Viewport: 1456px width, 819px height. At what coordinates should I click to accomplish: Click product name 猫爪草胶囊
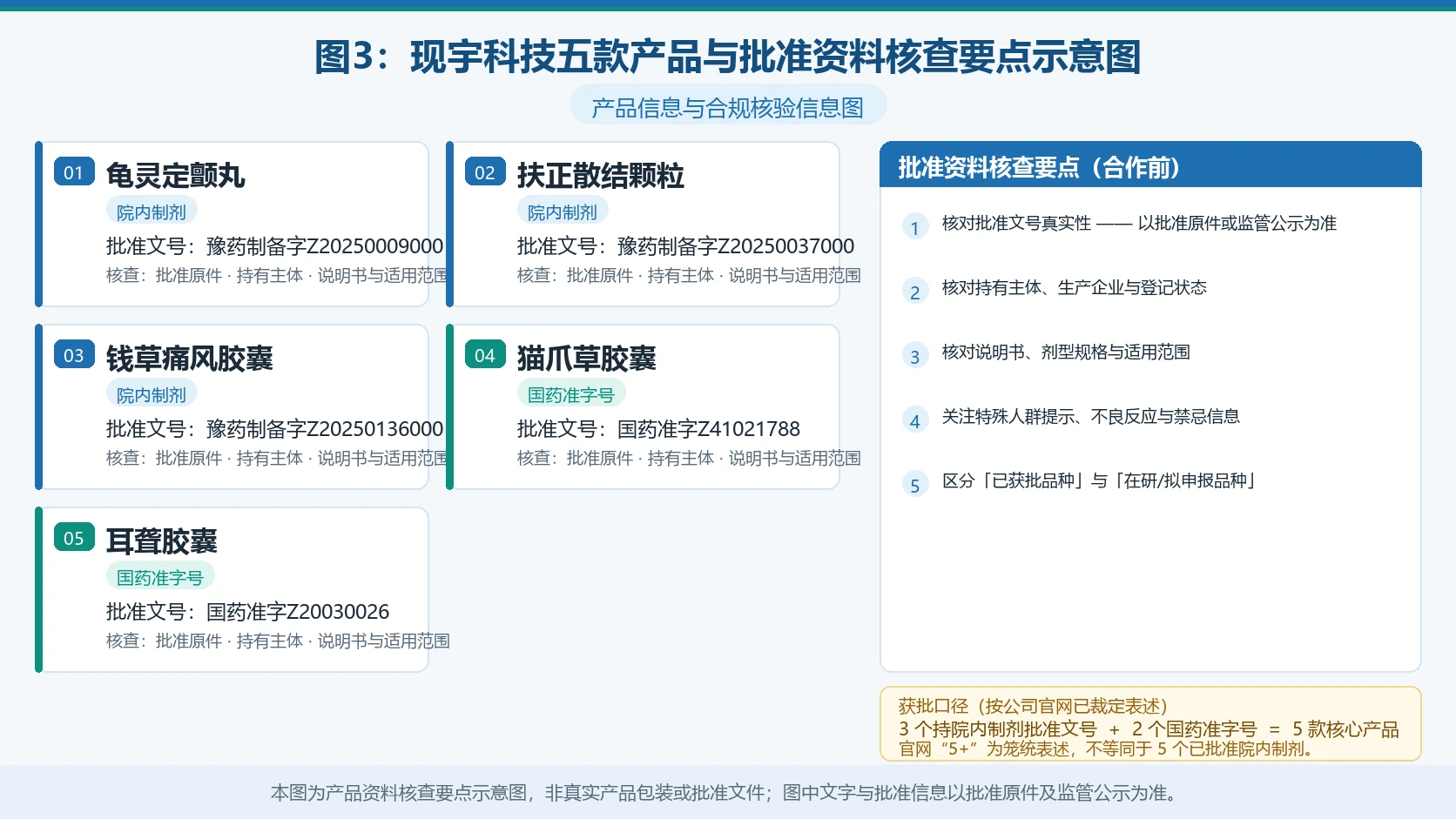coord(587,358)
